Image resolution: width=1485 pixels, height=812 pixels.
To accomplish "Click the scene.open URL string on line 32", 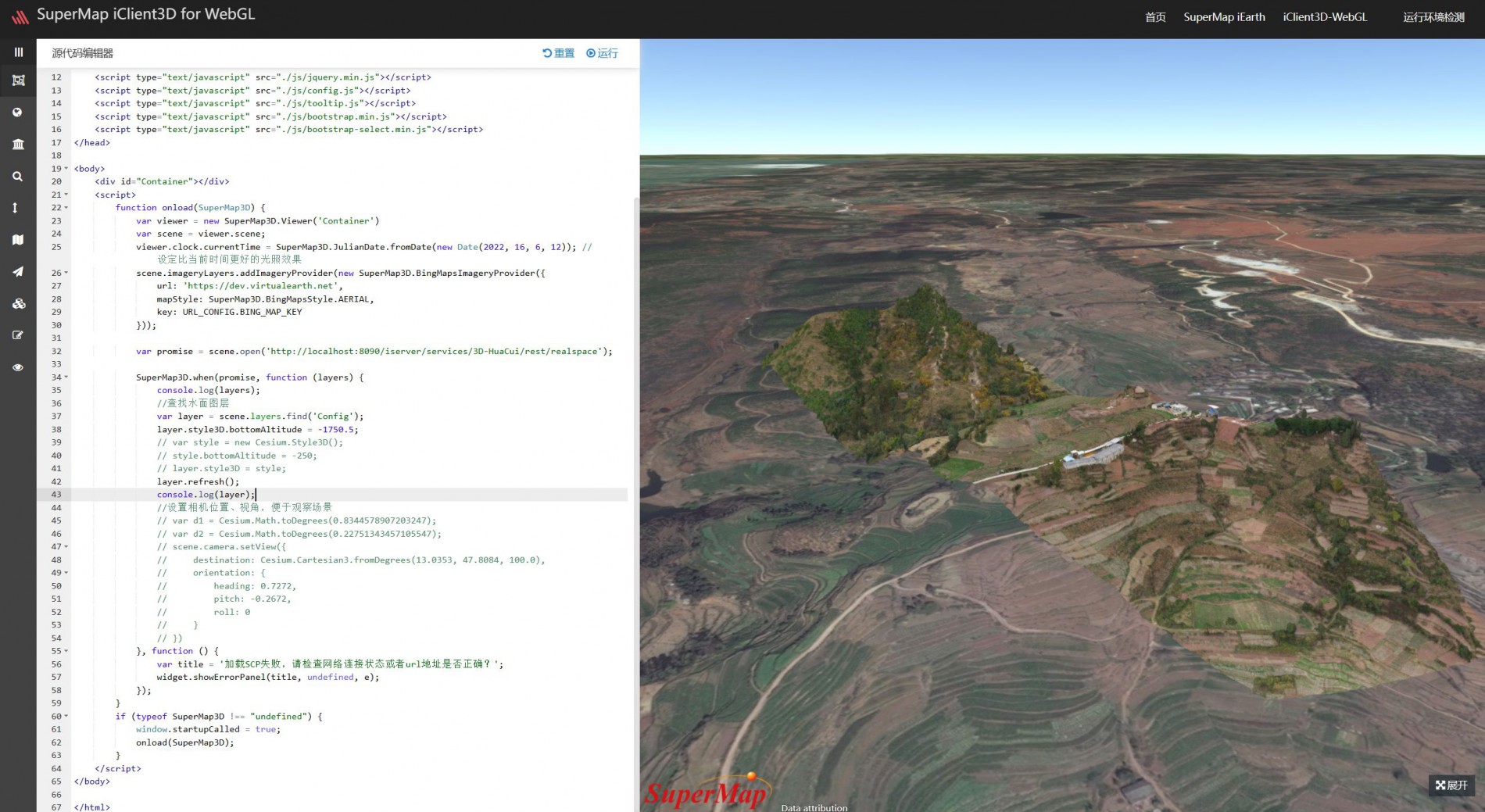I will coord(435,352).
